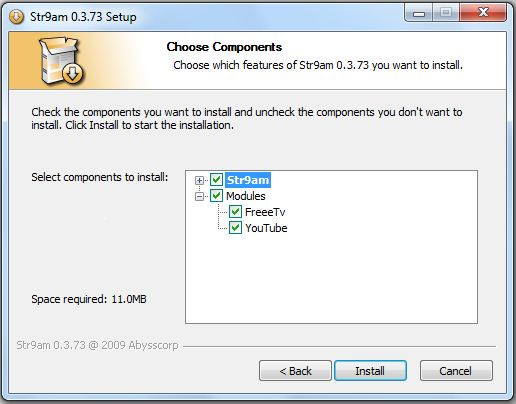Go back with the Back button
Image resolution: width=516 pixels, height=404 pixels.
pyautogui.click(x=295, y=370)
